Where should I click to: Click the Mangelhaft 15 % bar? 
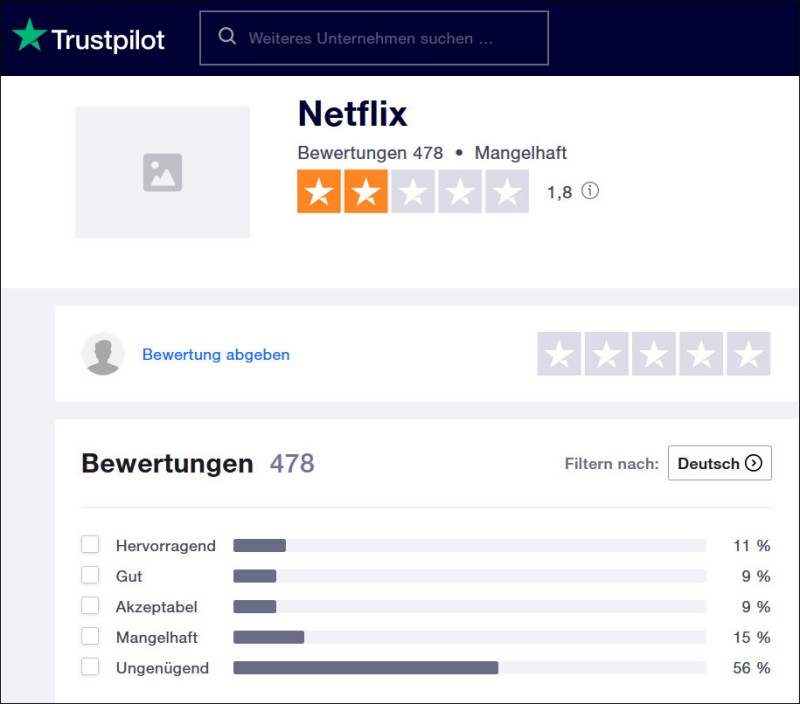click(470, 637)
